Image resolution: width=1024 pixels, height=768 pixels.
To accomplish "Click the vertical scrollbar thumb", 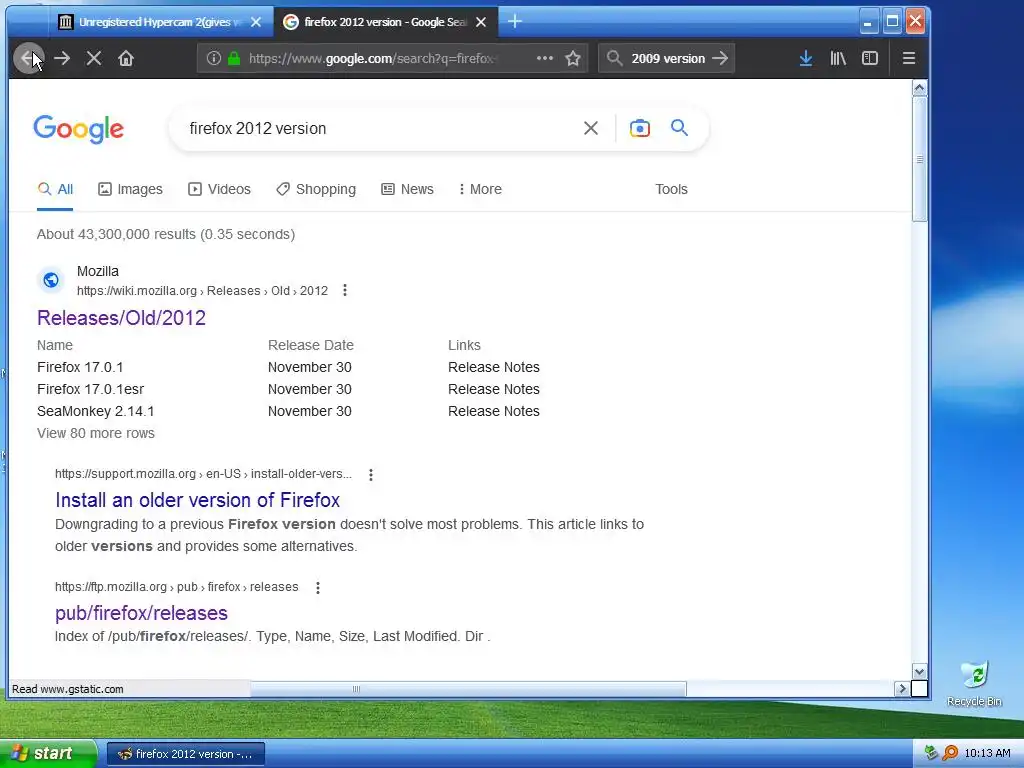I will pos(920,159).
